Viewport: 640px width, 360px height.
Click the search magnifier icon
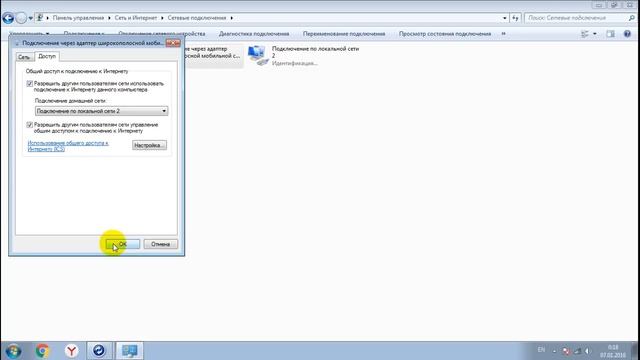click(631, 18)
